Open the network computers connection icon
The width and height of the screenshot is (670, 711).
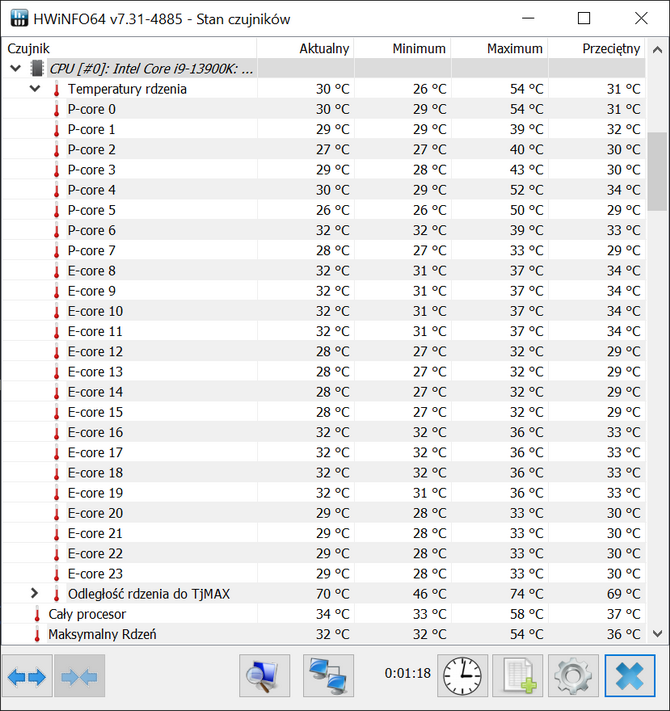click(x=328, y=676)
